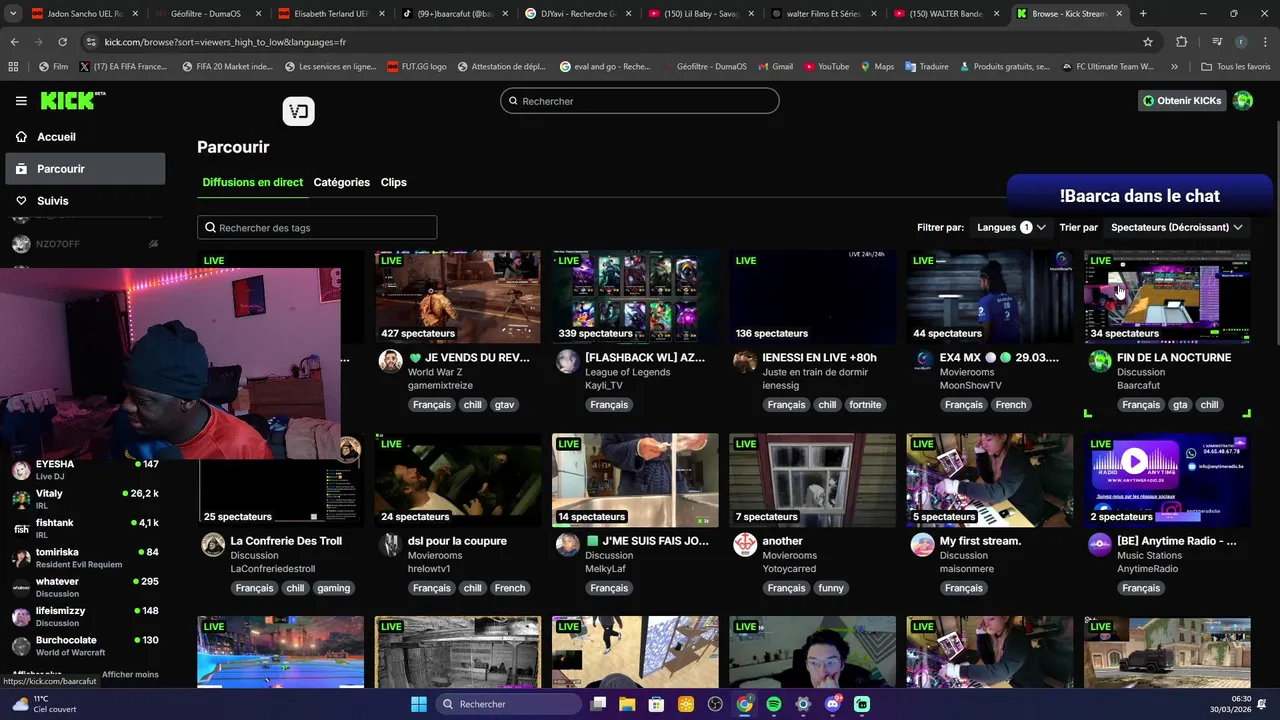This screenshot has height=720, width=1280.
Task: Open the Anytime Radio stream thumbnail
Action: pyautogui.click(x=1167, y=480)
